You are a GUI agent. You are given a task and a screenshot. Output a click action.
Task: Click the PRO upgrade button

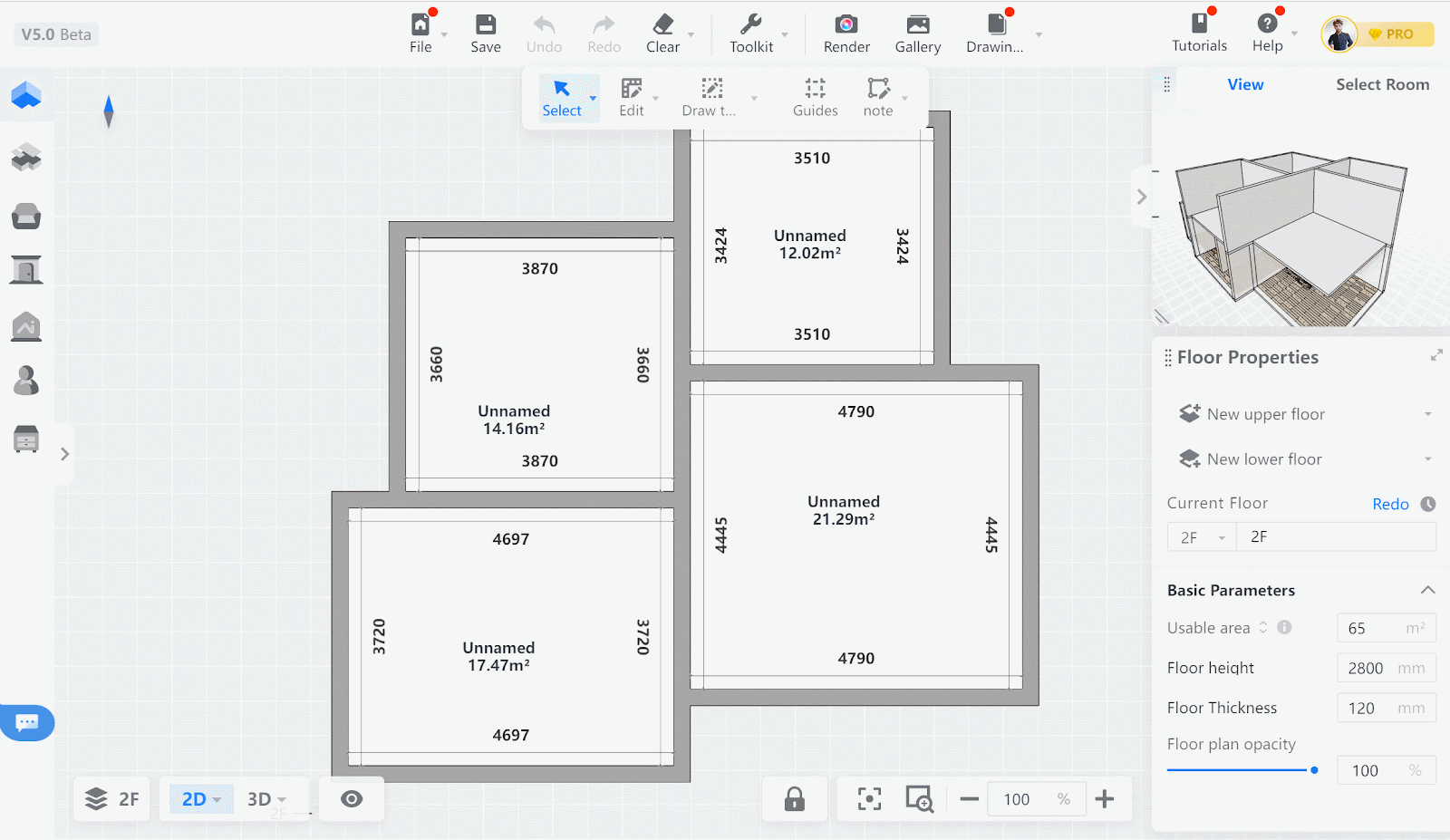tap(1390, 34)
